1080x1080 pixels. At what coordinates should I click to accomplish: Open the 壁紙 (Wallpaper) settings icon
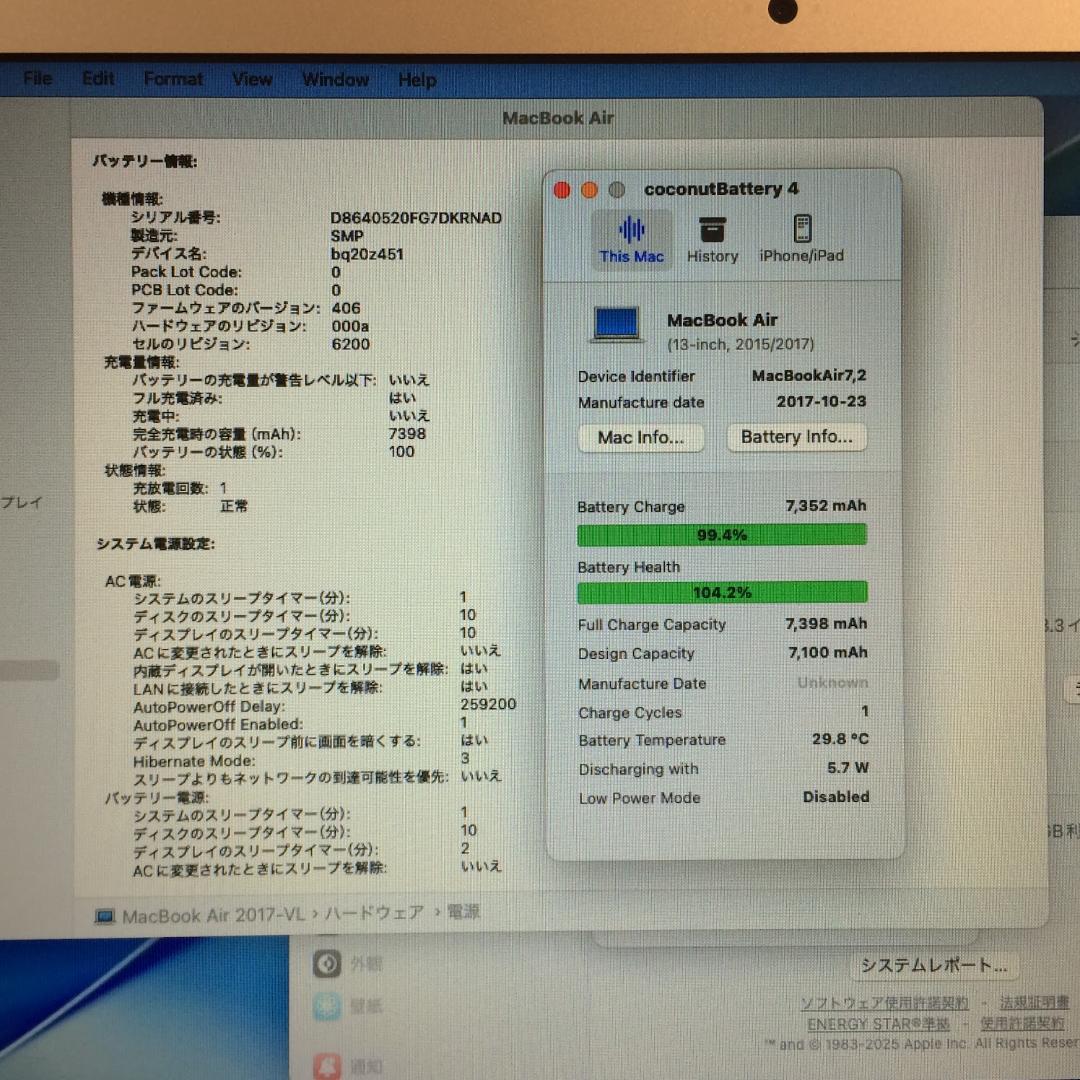click(x=328, y=1006)
